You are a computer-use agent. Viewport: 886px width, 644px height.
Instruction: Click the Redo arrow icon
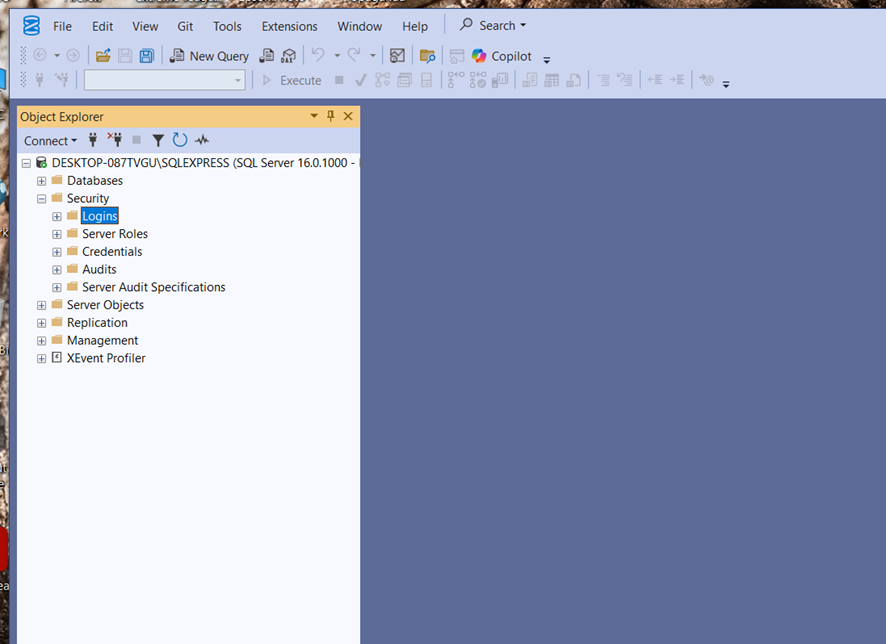point(354,55)
